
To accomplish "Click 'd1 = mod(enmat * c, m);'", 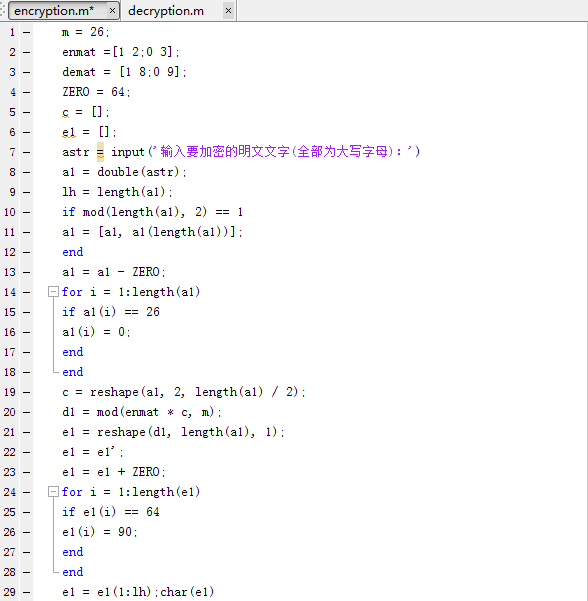I will [142, 412].
